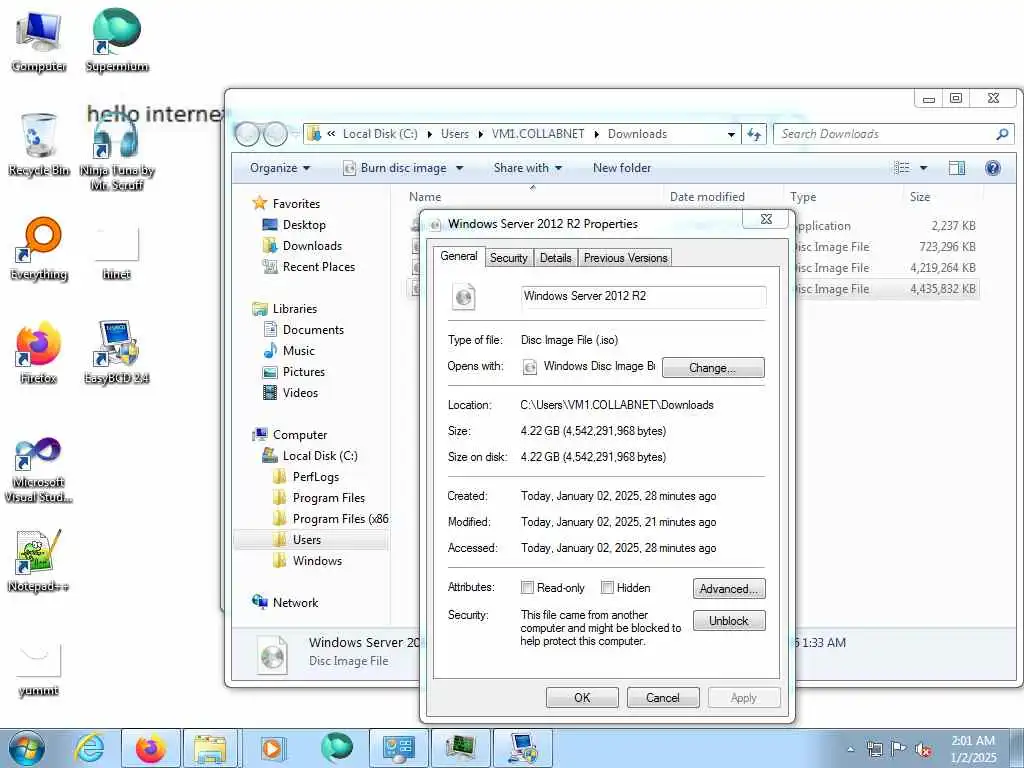Expand the Burn disc image dropdown arrow
This screenshot has height=768, width=1024.
pos(460,168)
